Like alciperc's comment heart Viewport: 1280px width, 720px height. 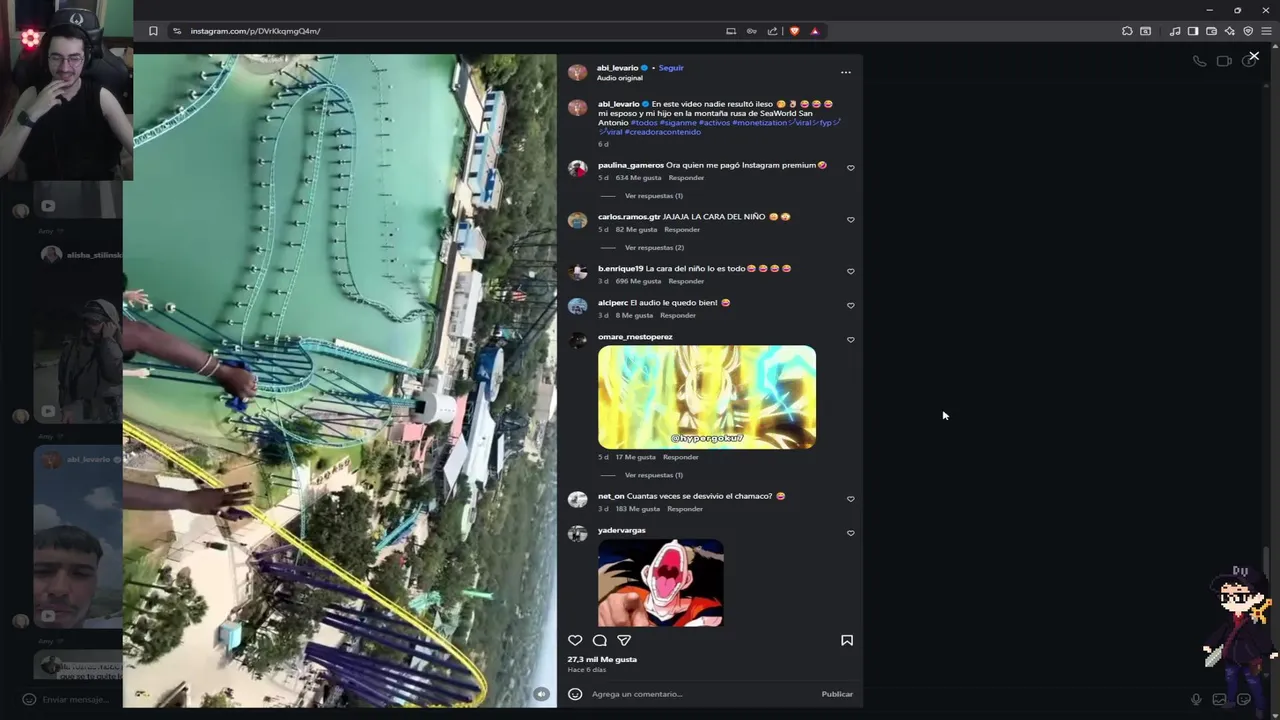[x=851, y=306]
